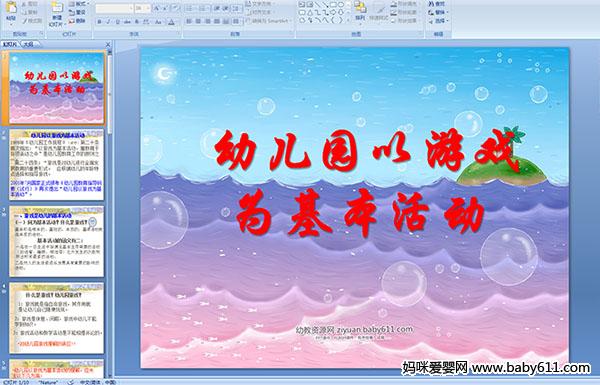Toggle Italic formatting

point(108,22)
